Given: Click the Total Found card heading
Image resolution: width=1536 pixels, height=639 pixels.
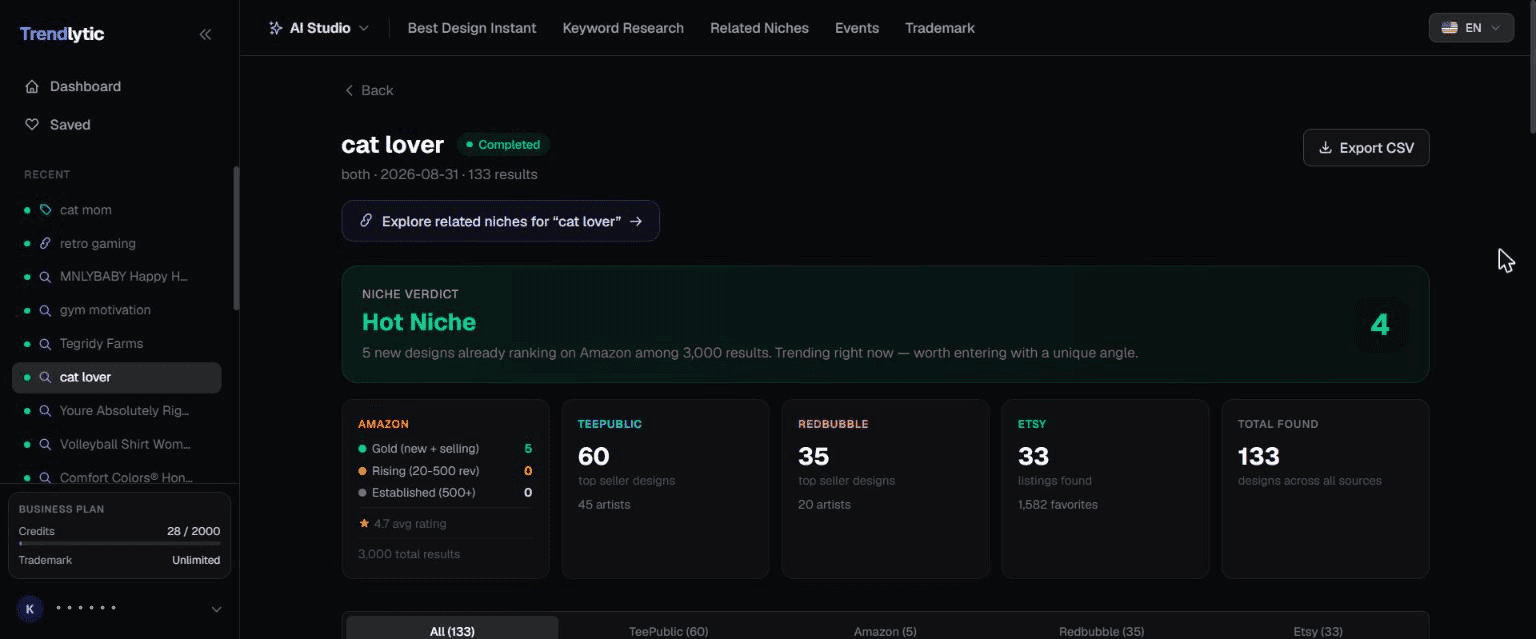Looking at the screenshot, I should pyautogui.click(x=1278, y=424).
